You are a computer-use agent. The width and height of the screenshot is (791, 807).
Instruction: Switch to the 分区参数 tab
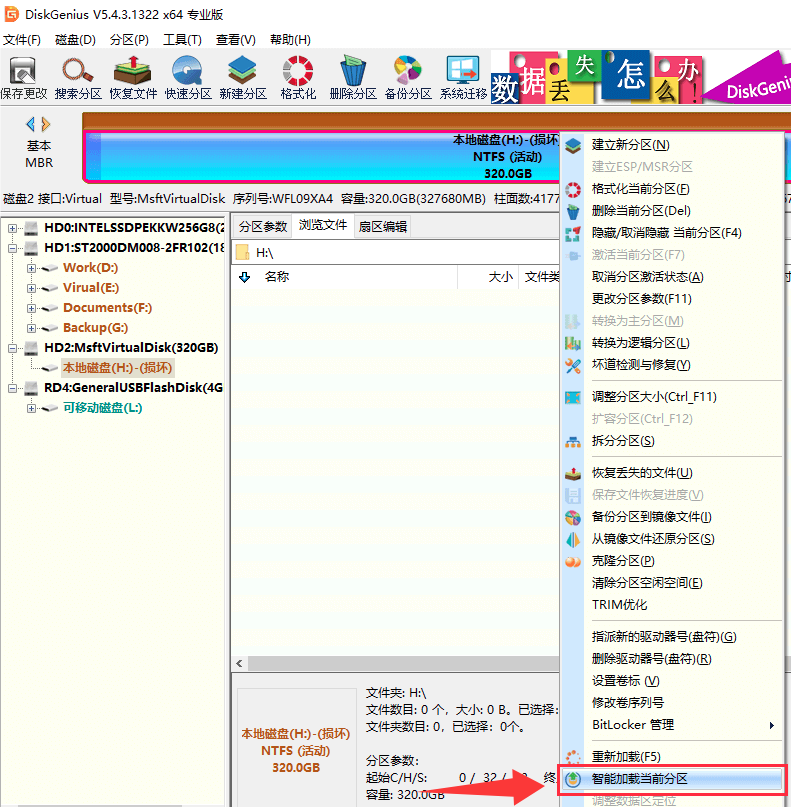(x=262, y=226)
